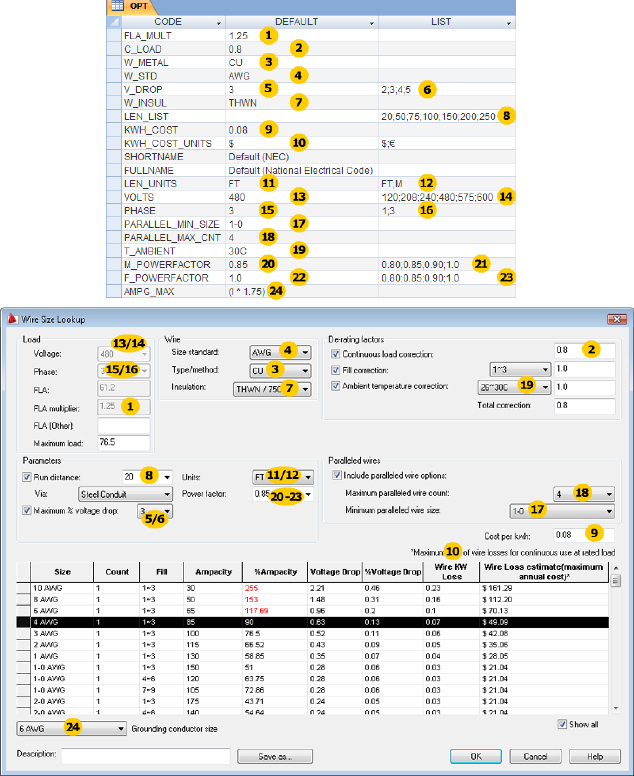Close the Wire Size Lookup dialog

coord(617,320)
